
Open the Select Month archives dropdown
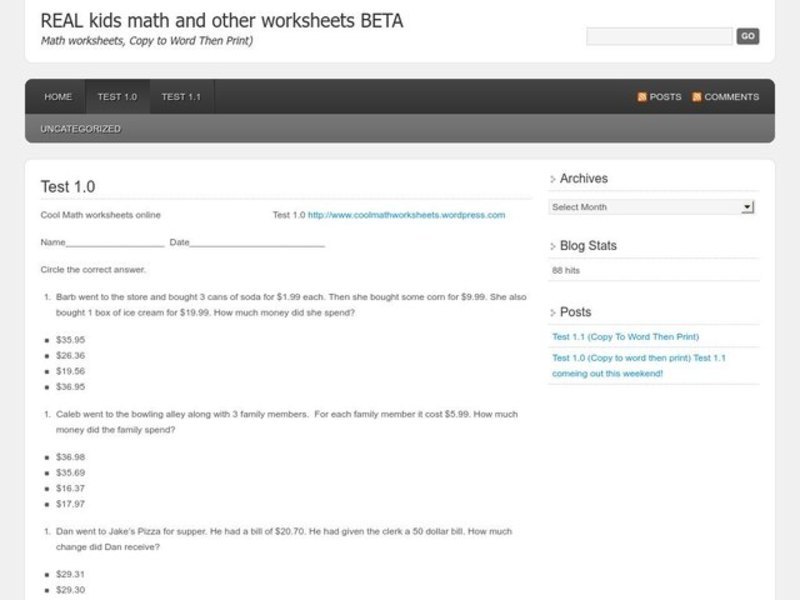click(650, 207)
